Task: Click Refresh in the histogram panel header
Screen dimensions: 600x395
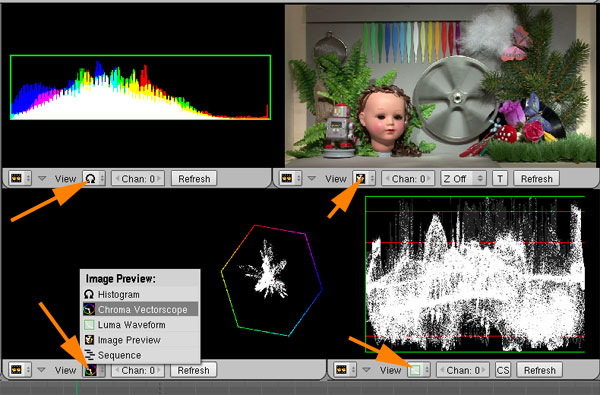Action: (194, 178)
